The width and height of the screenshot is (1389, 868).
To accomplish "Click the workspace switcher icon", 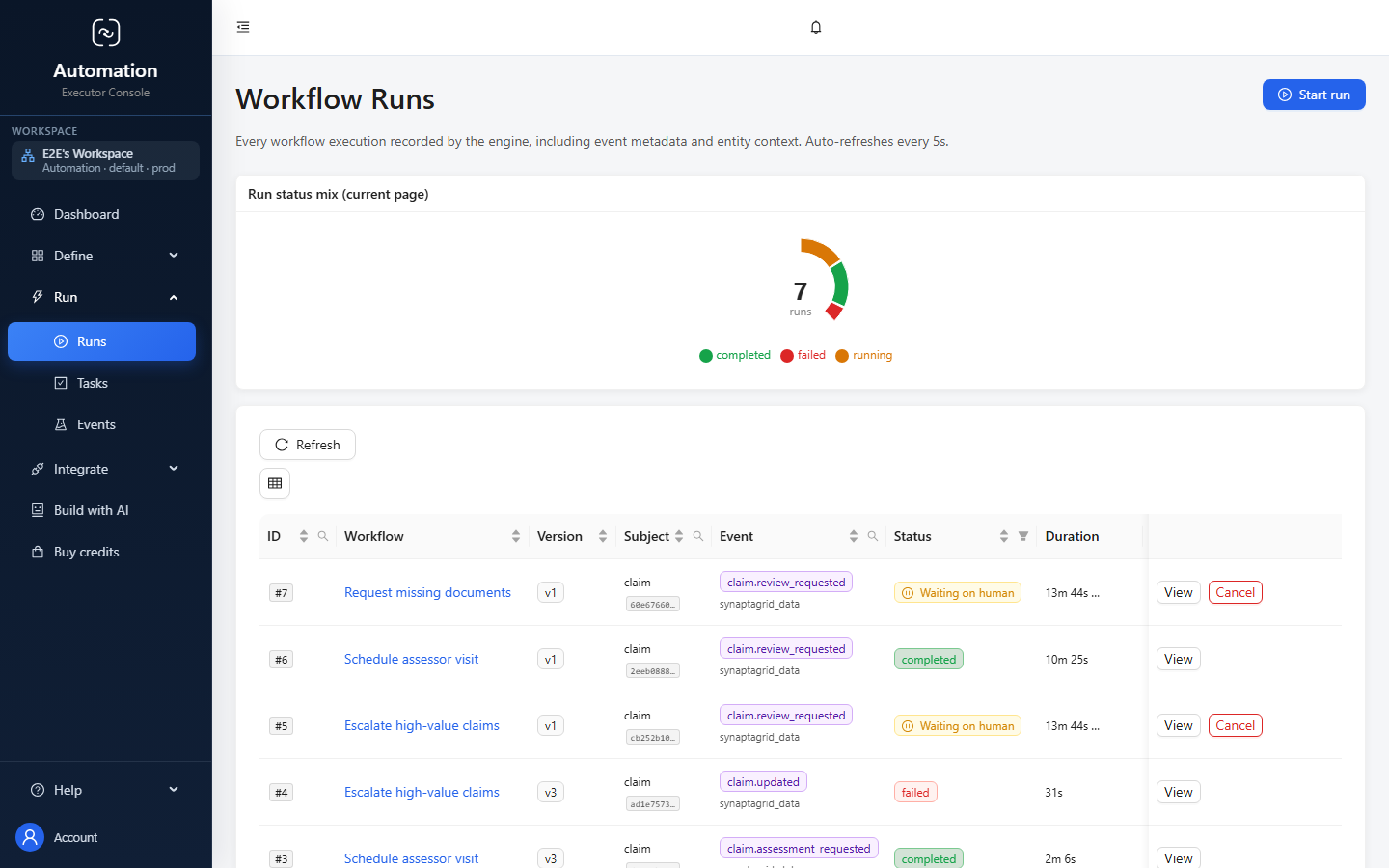I will point(28,155).
